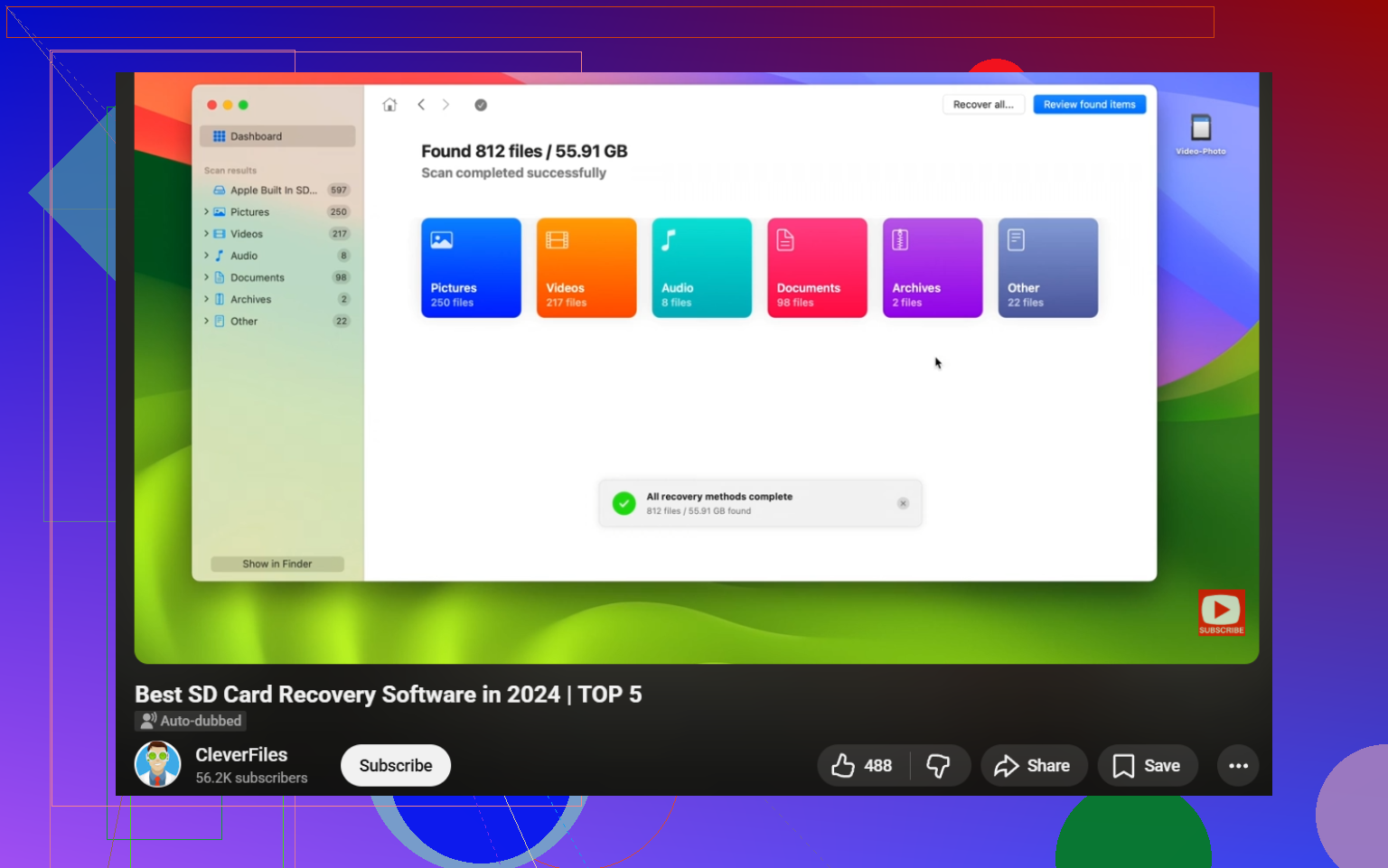Expand the Pictures category in sidebar

pyautogui.click(x=206, y=212)
